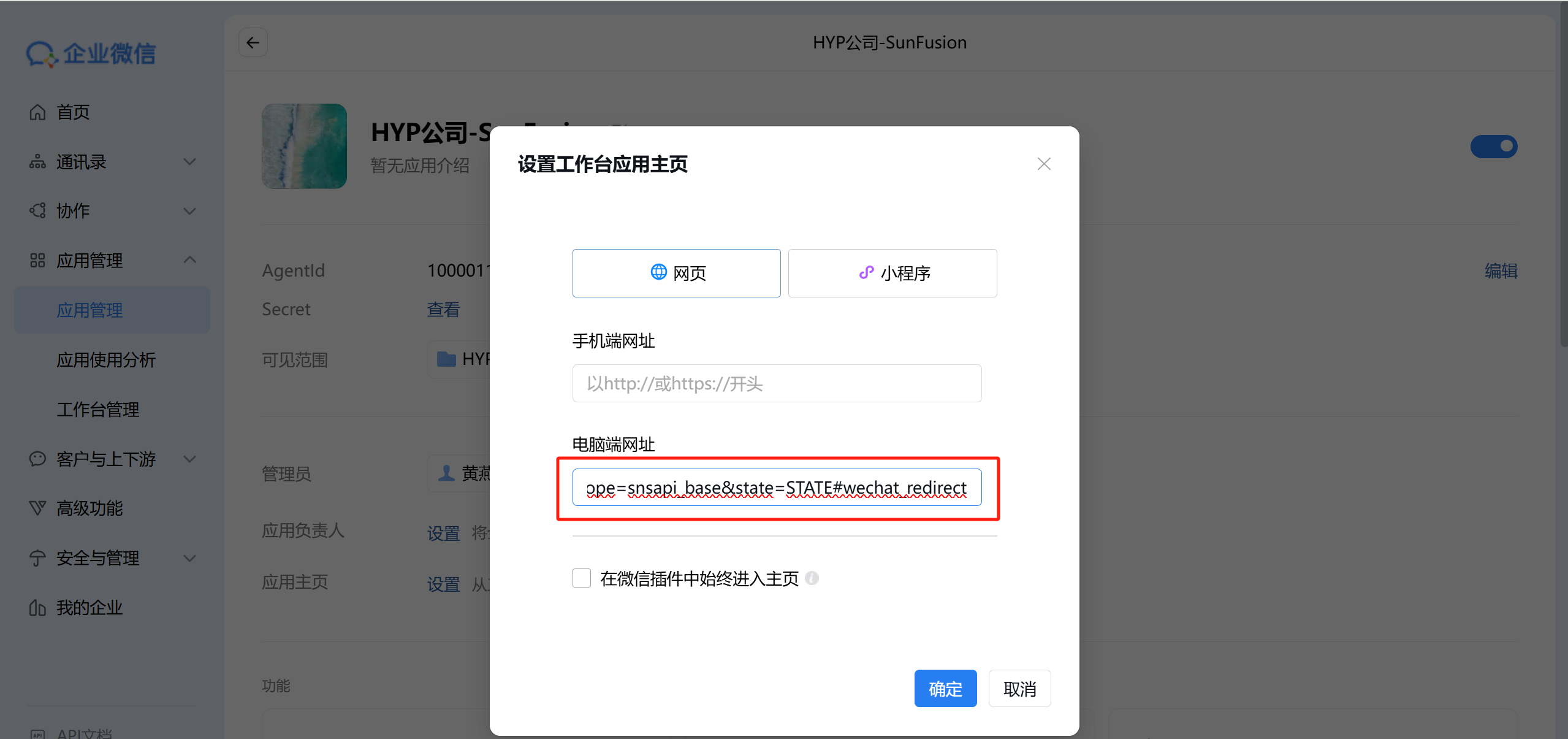This screenshot has width=1568, height=739.
Task: Open 工作台管理 in the sidebar
Action: [x=98, y=409]
